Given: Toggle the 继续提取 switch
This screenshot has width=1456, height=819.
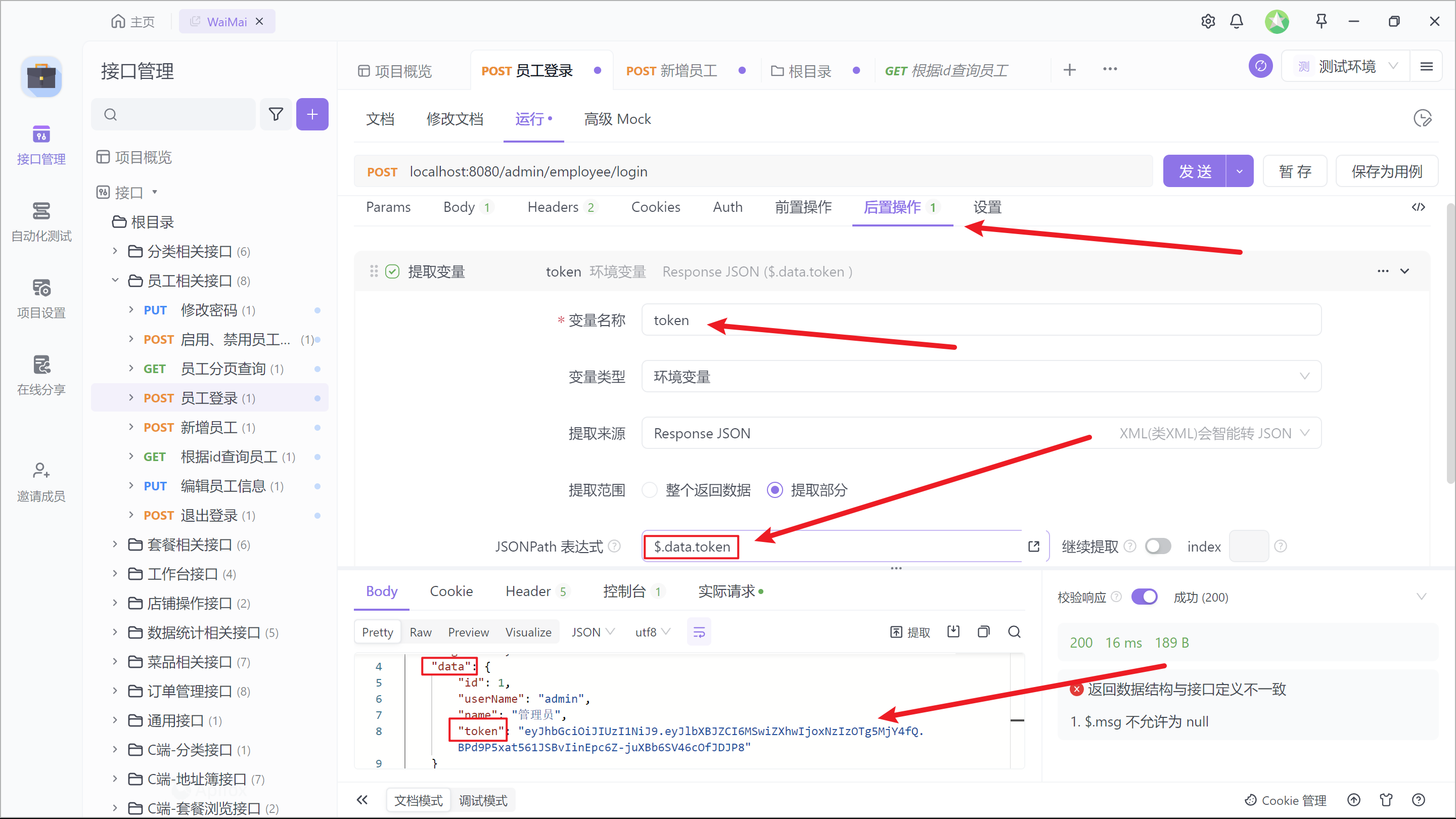Looking at the screenshot, I should pyautogui.click(x=1158, y=546).
